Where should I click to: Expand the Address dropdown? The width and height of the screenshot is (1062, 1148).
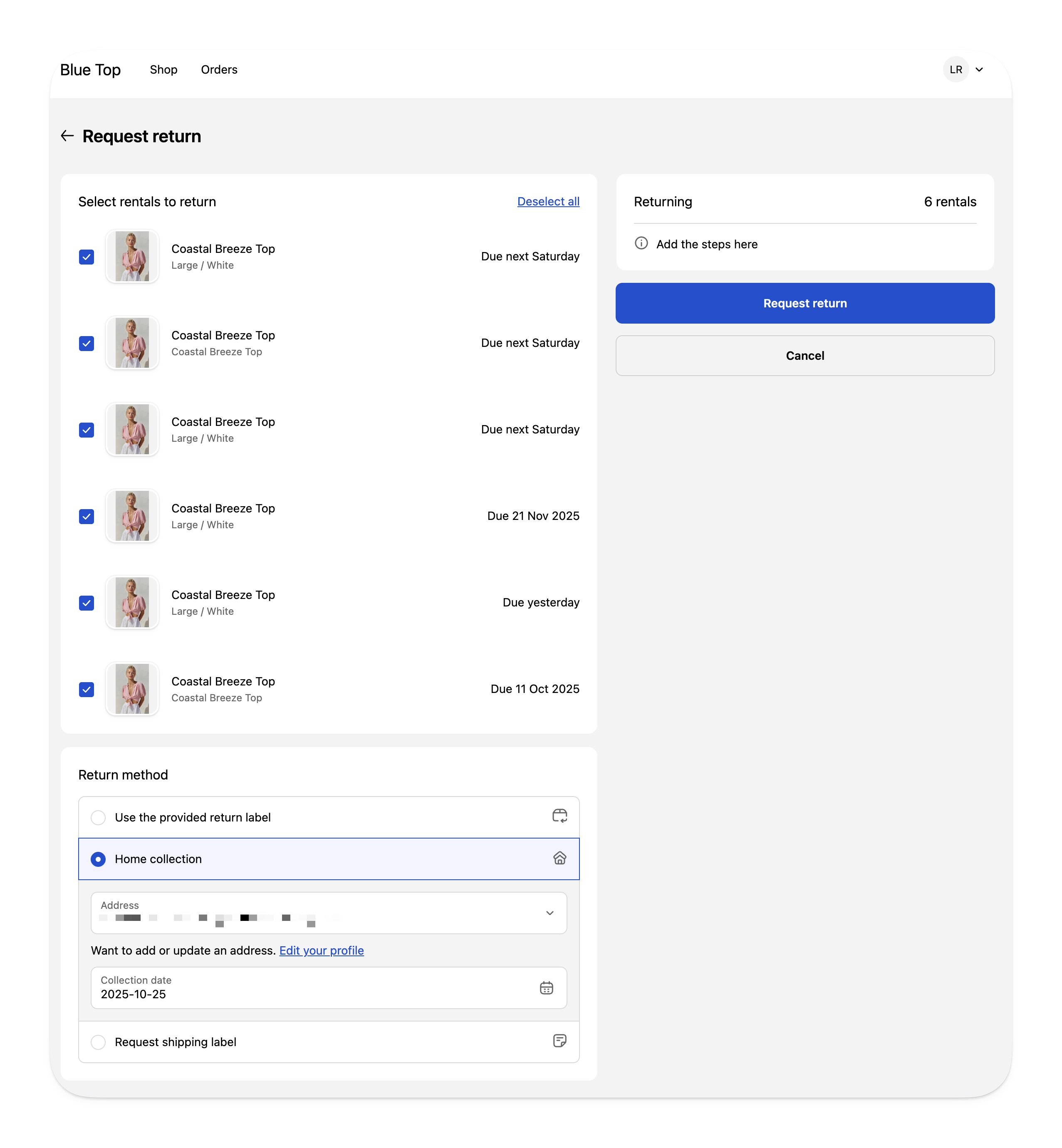tap(550, 913)
